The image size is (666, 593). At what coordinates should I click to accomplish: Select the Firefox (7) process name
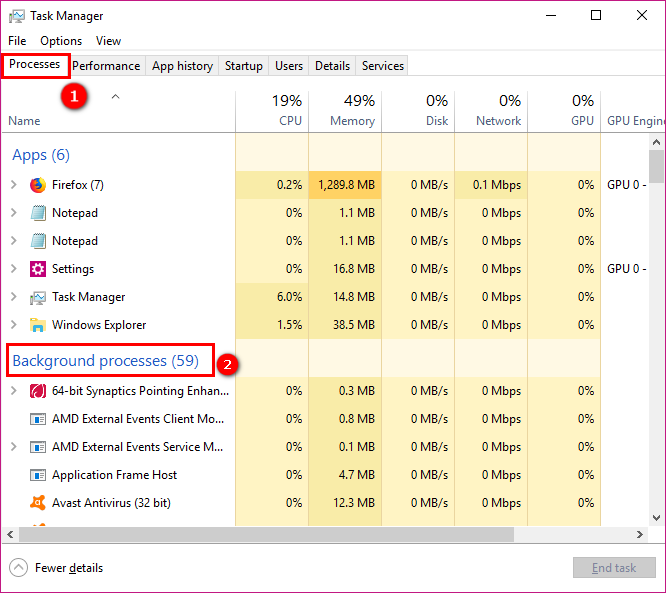[x=78, y=185]
